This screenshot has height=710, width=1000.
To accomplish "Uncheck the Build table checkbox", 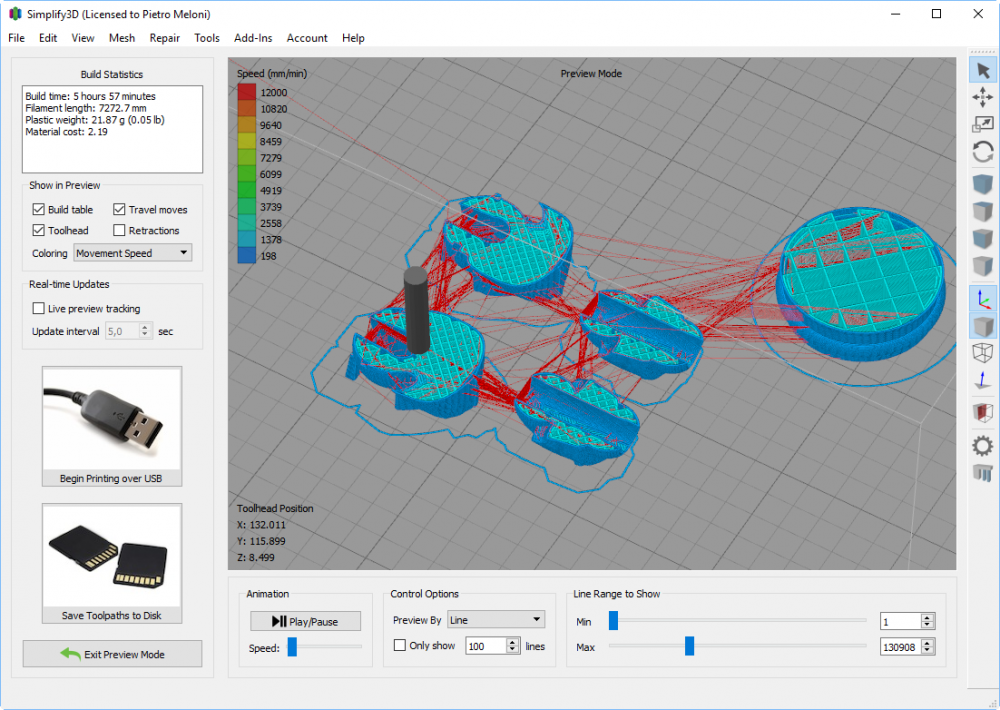I will [x=39, y=210].
